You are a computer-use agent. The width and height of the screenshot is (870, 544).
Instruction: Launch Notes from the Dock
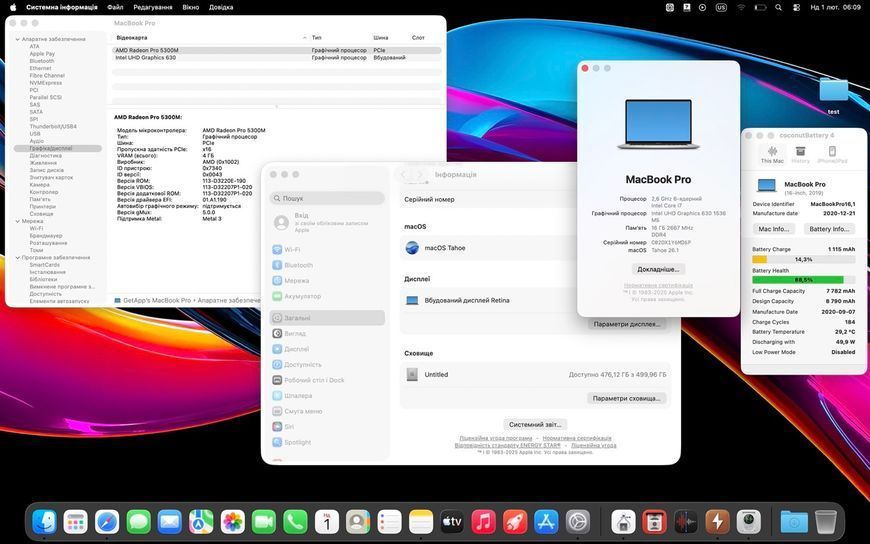tap(421, 522)
